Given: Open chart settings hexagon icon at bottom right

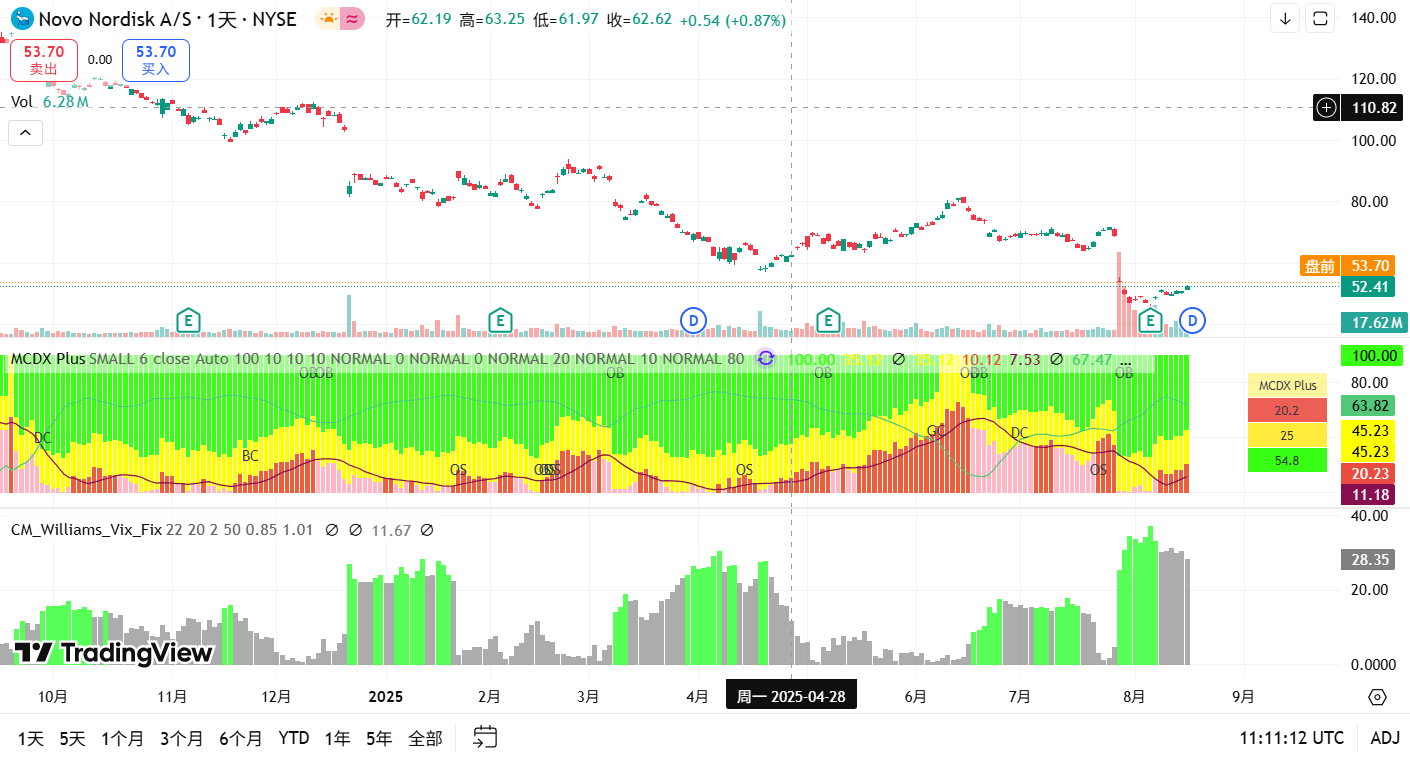Looking at the screenshot, I should point(1377,697).
